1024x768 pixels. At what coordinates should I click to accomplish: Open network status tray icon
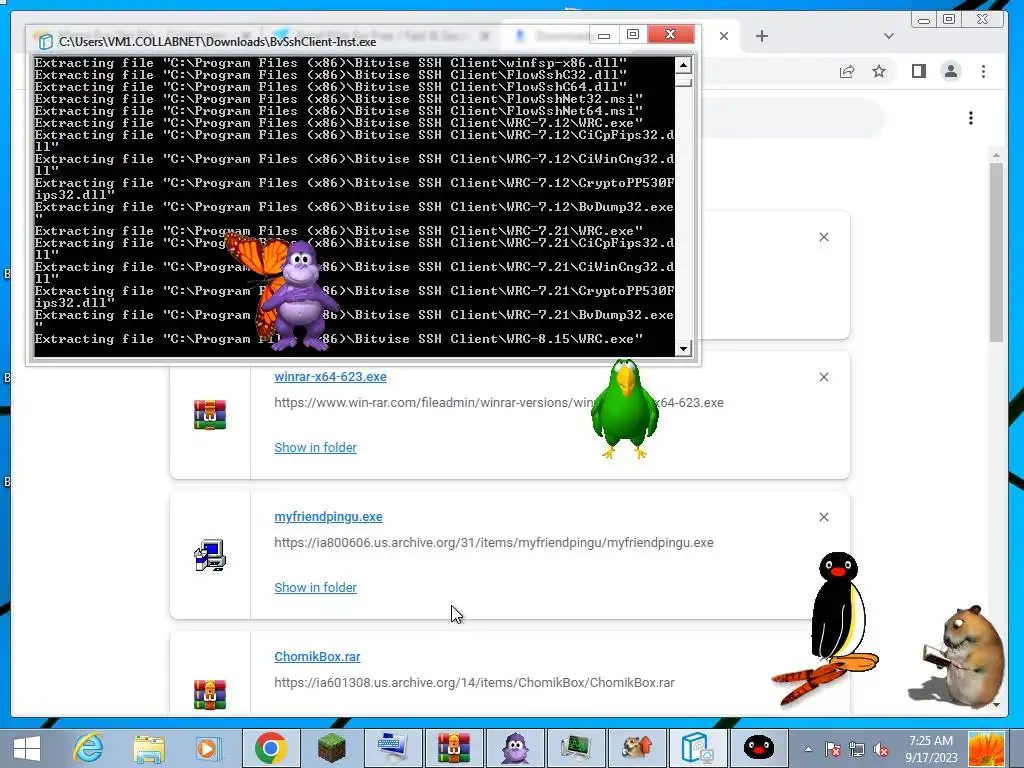[x=857, y=749]
